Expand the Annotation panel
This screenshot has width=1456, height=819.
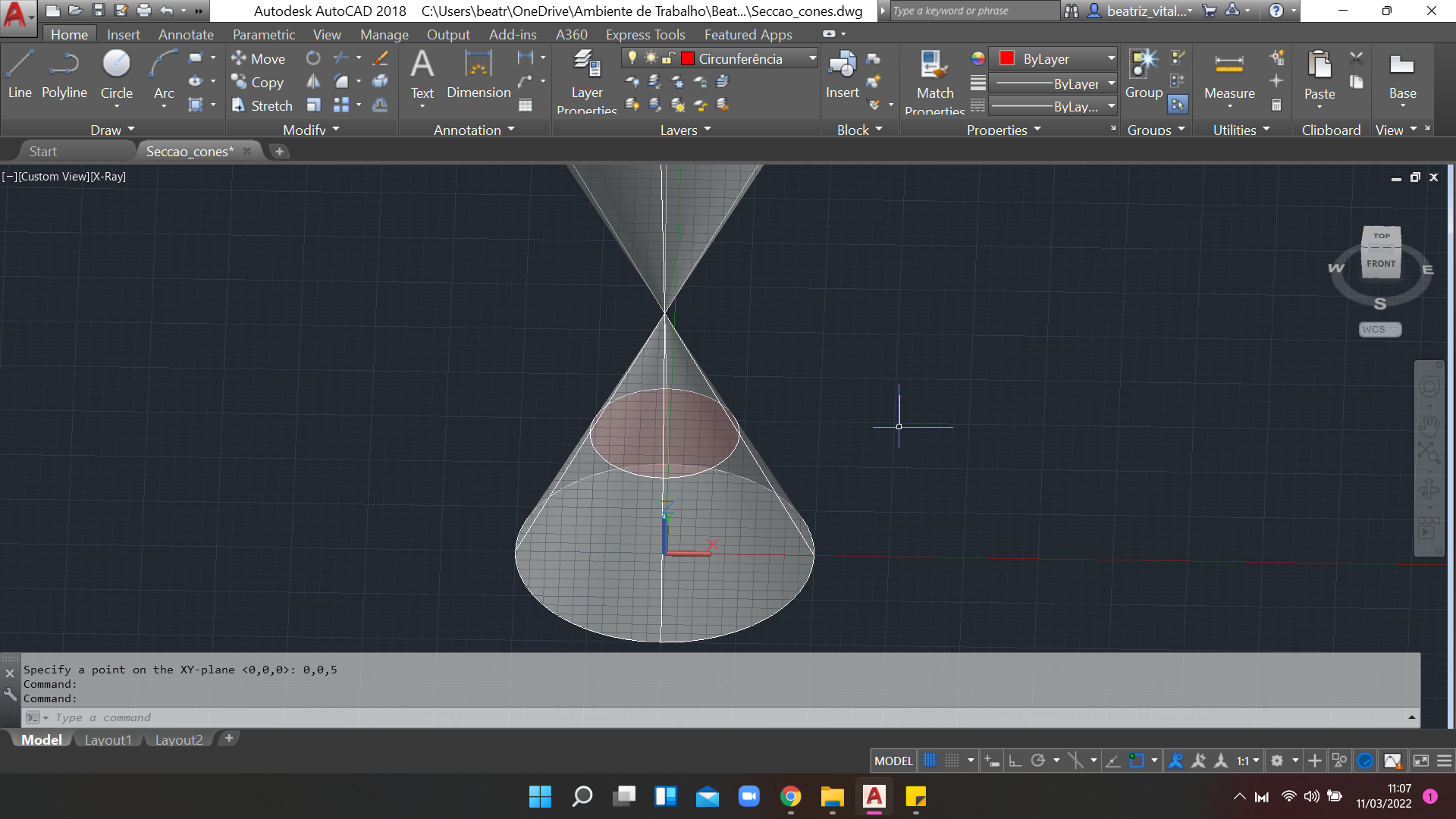click(x=474, y=130)
